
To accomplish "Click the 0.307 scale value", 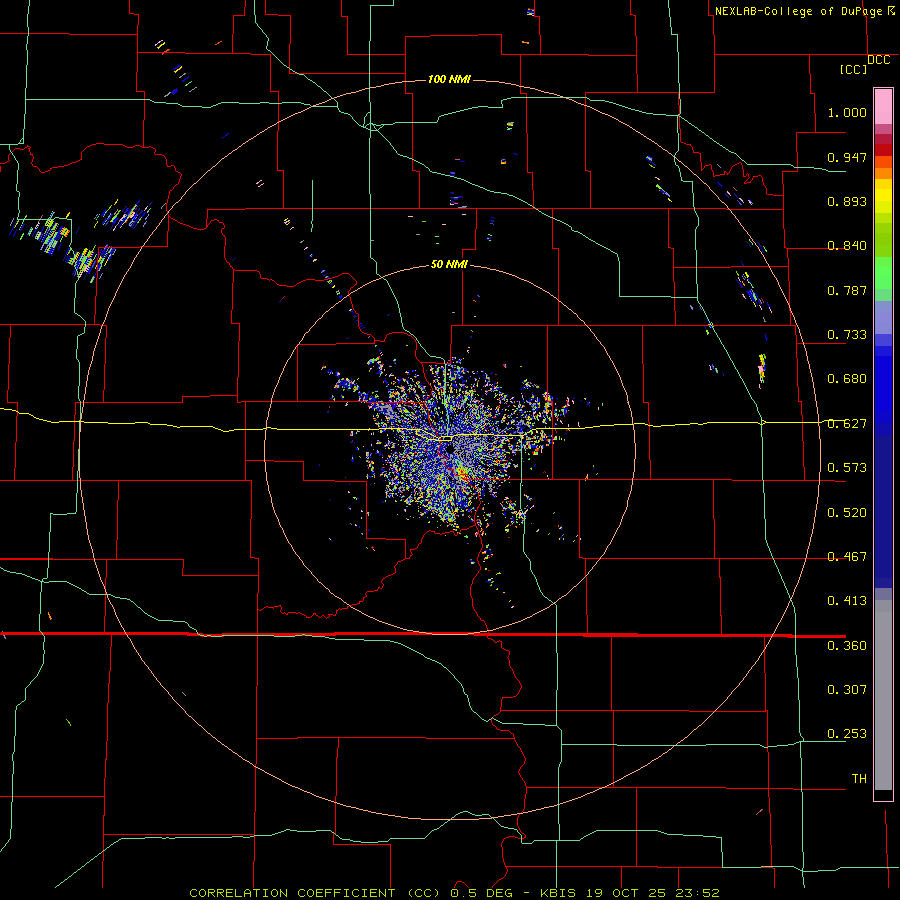I will click(847, 690).
